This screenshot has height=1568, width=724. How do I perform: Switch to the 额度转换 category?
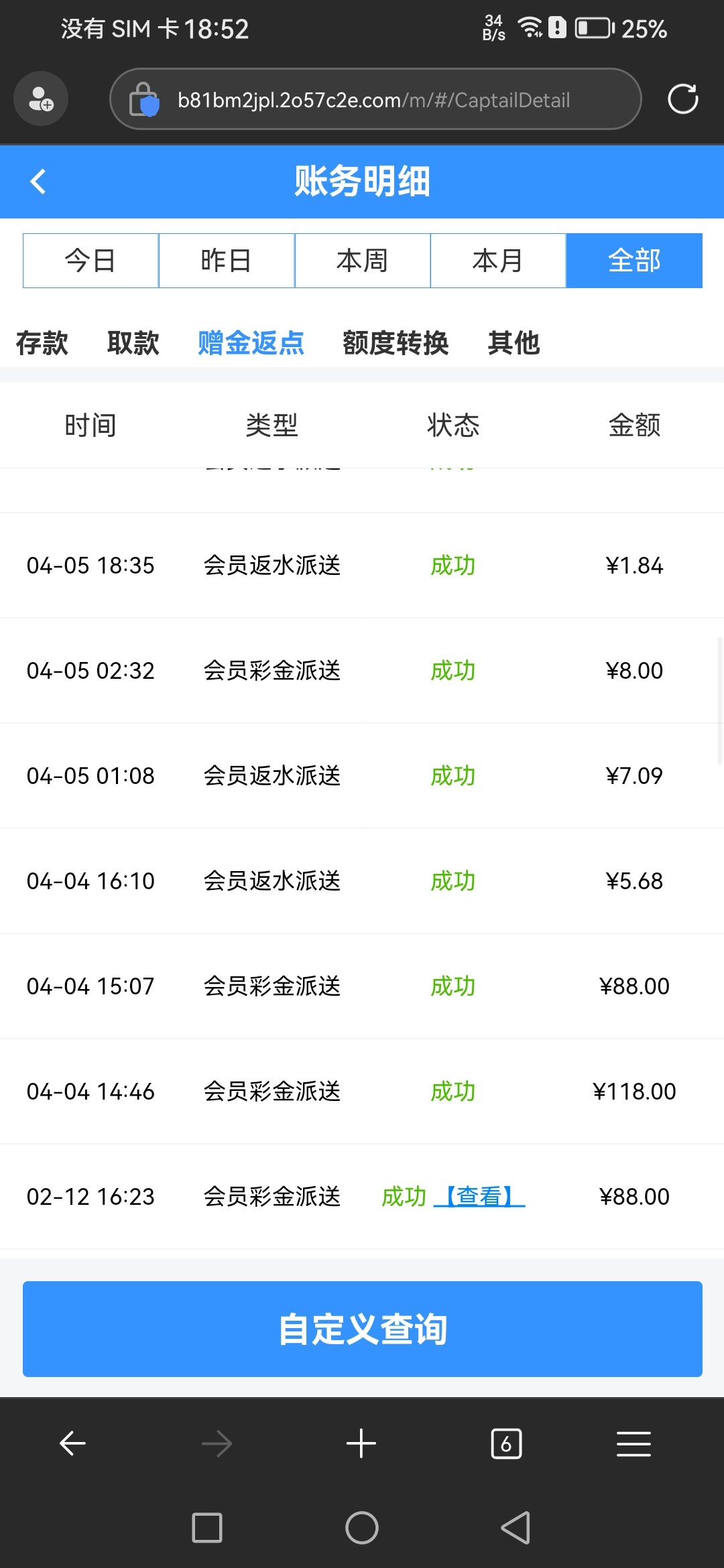(396, 343)
